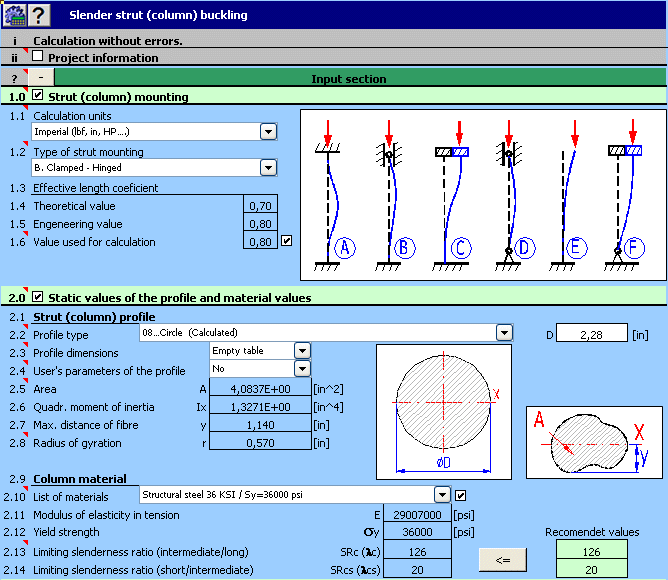Image resolution: width=668 pixels, height=580 pixels.
Task: Select mounting diagram E free-end strut
Action: pos(569,195)
